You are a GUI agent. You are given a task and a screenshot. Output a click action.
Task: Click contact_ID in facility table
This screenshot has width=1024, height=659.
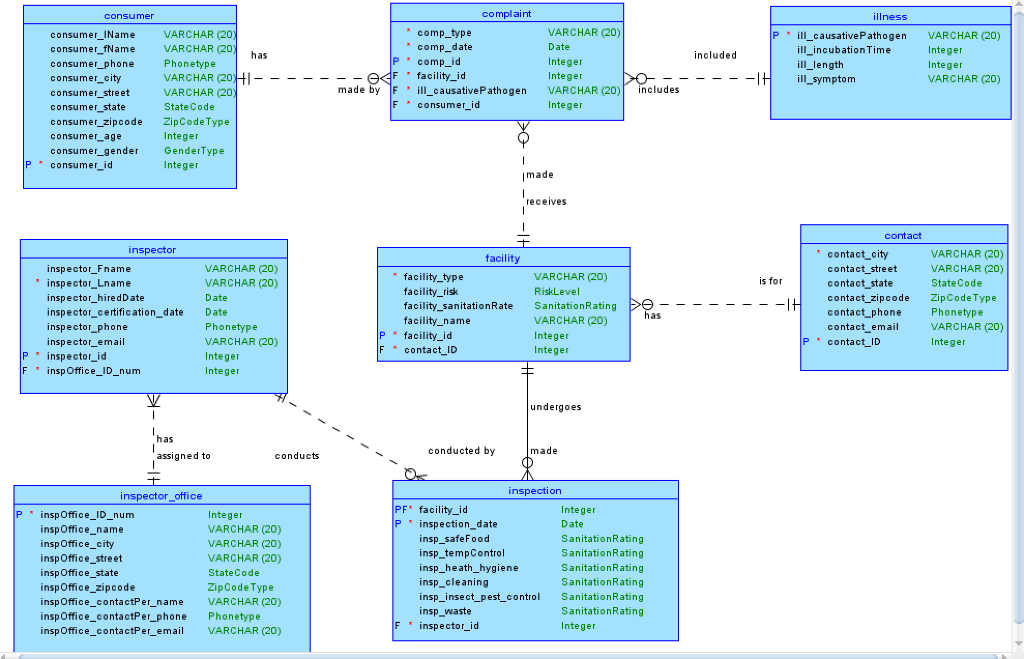[x=430, y=350]
